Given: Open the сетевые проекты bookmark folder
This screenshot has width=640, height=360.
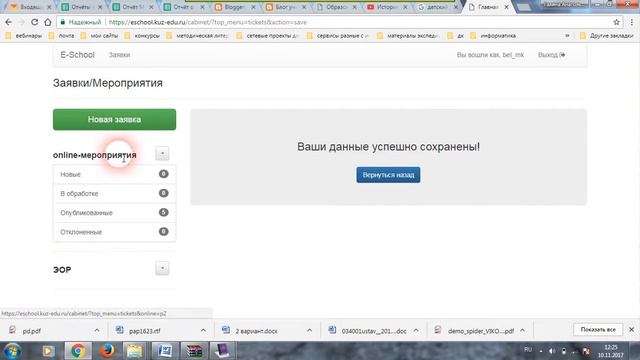Looking at the screenshot, I should coord(268,36).
